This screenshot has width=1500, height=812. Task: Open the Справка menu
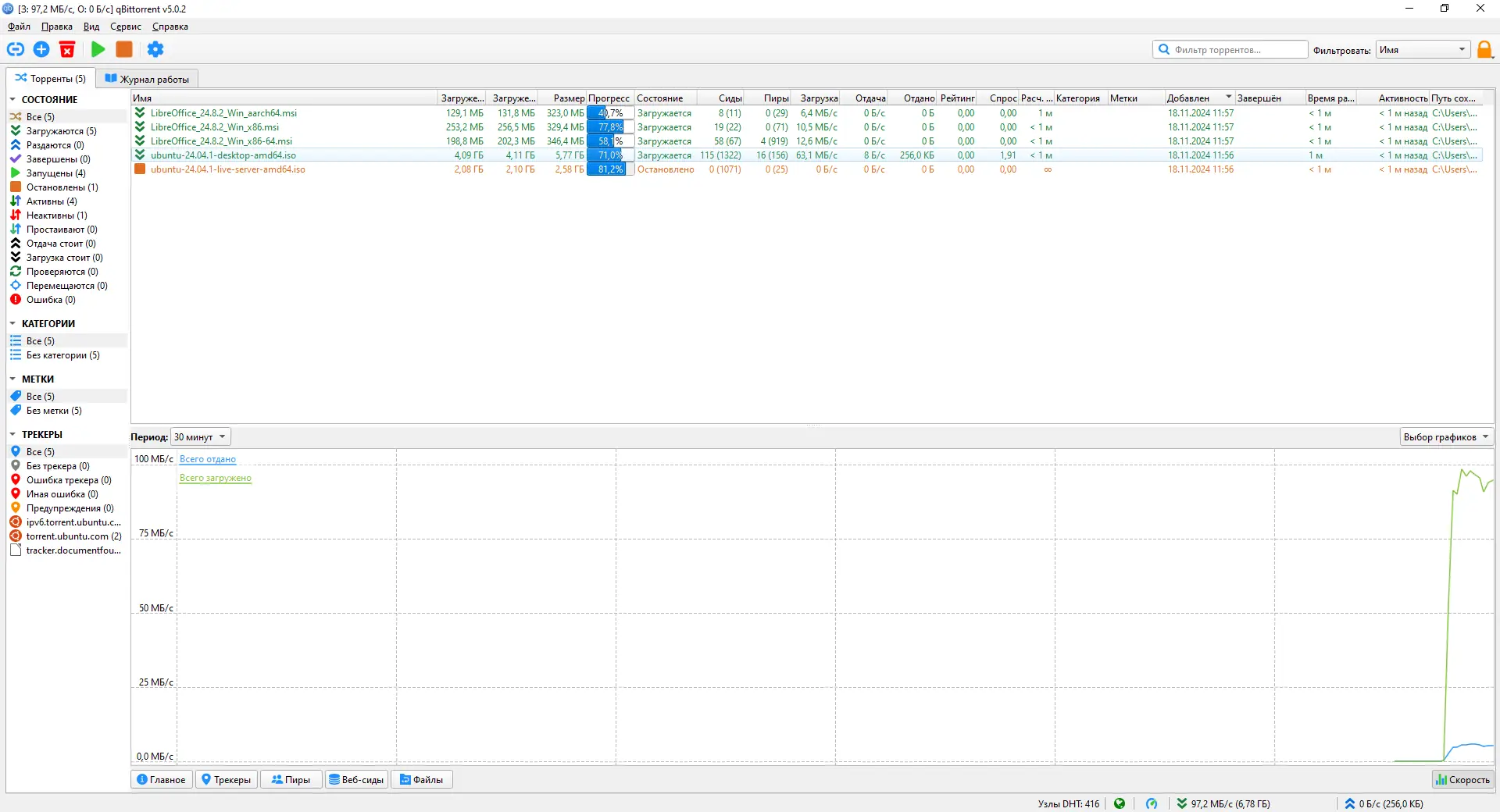pyautogui.click(x=170, y=27)
